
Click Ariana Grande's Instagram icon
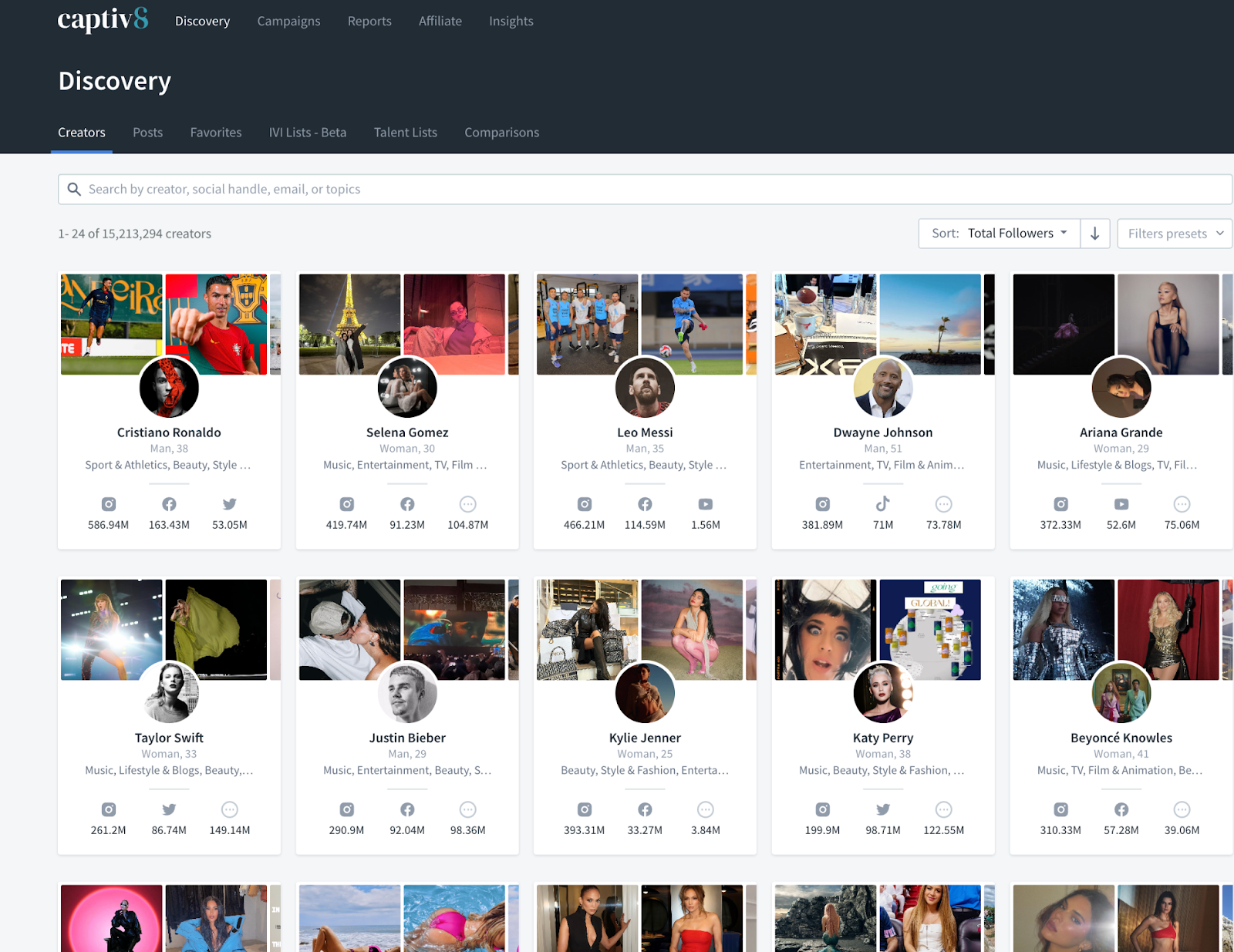point(1061,504)
